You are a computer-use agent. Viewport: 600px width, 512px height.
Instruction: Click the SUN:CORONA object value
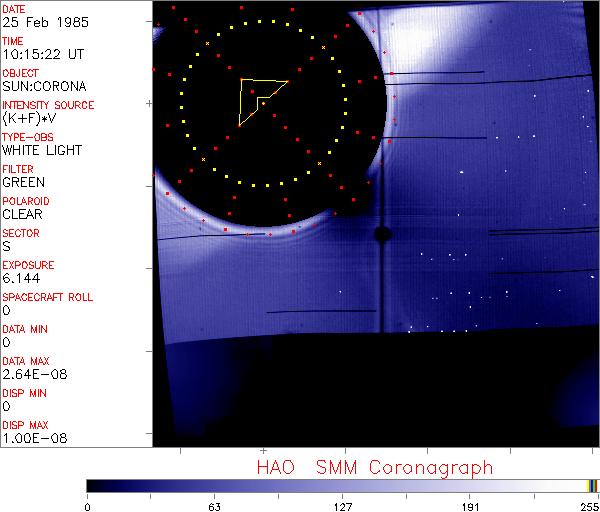point(41,86)
